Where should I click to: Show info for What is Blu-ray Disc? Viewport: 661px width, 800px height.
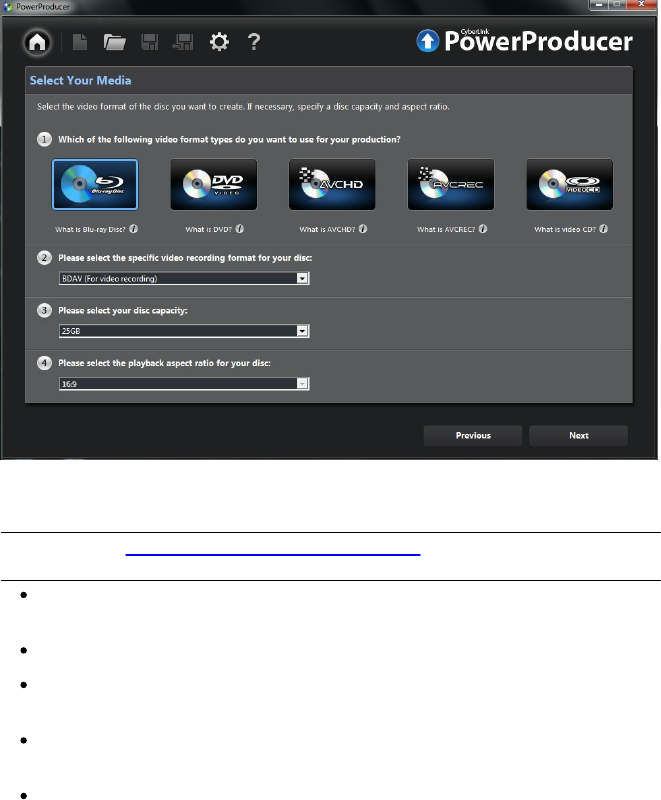click(134, 229)
